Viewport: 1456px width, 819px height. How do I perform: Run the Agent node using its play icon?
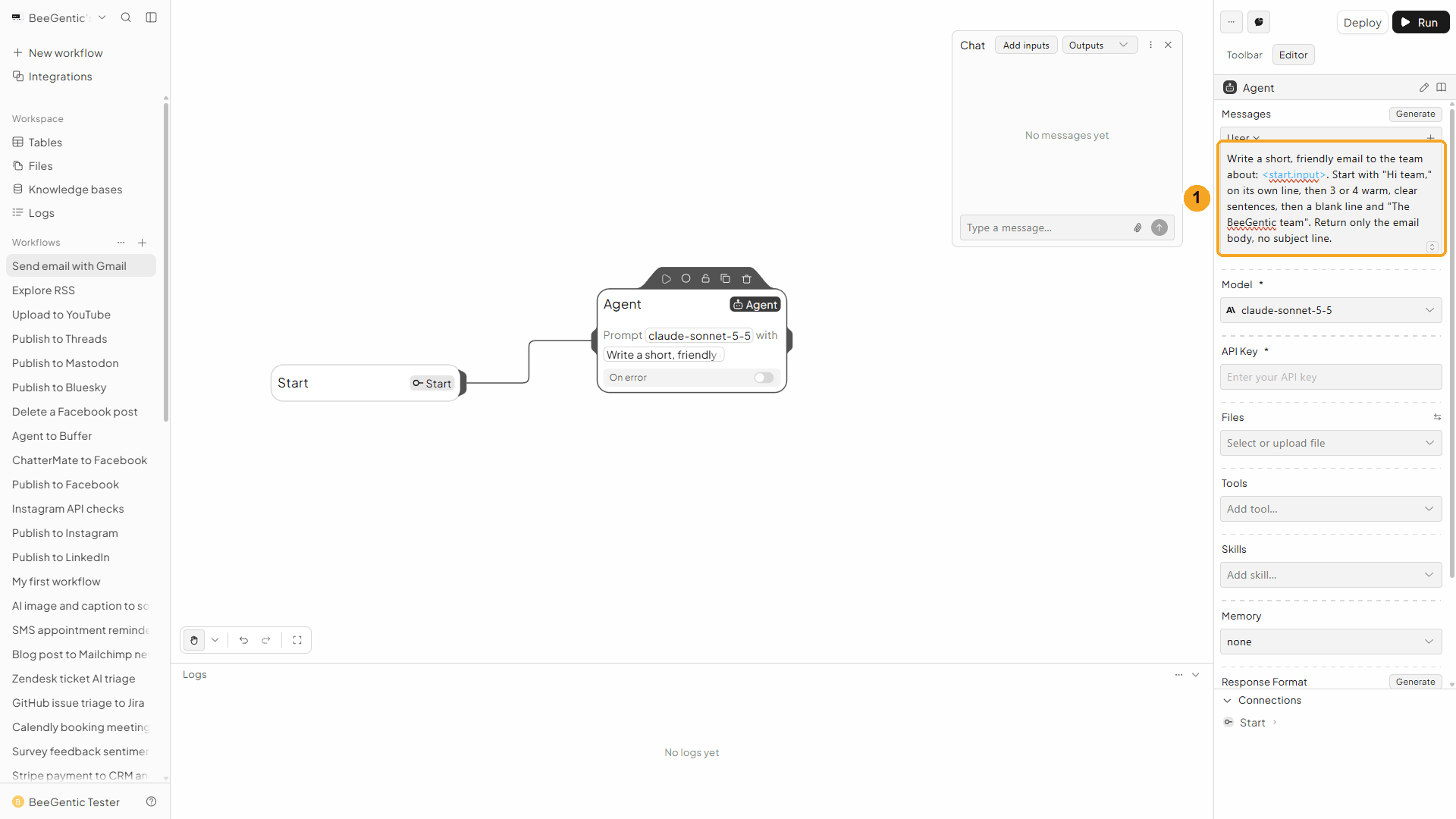(666, 279)
